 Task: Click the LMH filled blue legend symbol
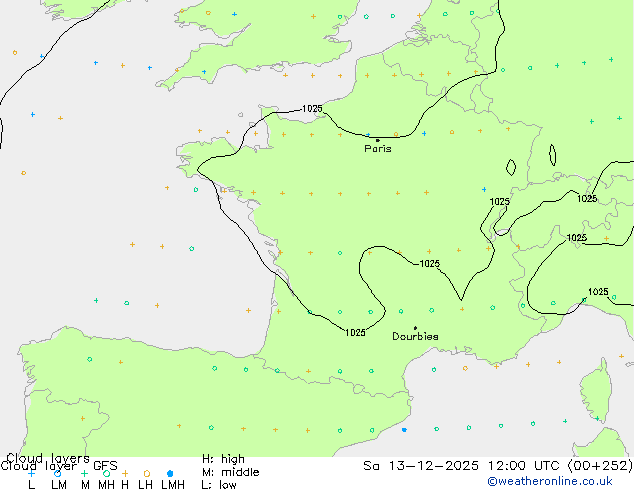(x=170, y=473)
